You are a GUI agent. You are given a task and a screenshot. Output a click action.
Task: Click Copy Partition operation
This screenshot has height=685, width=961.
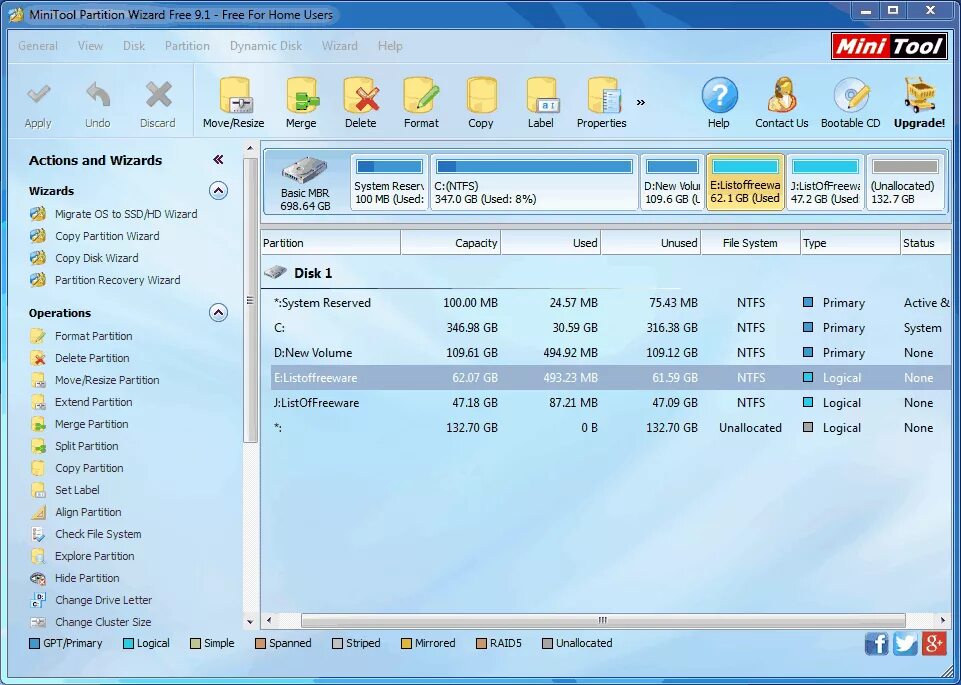(76, 468)
